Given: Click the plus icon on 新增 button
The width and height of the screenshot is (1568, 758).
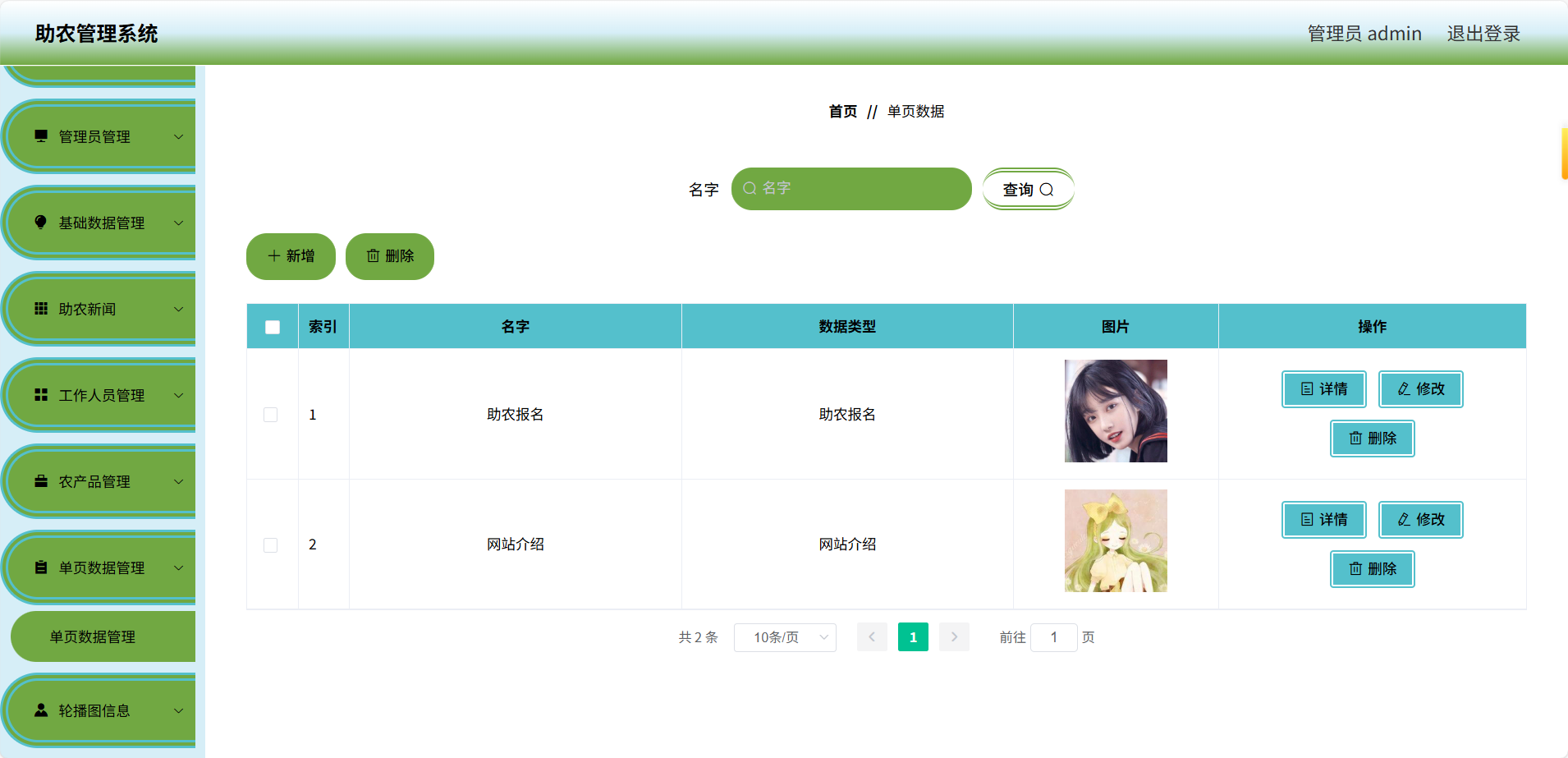Looking at the screenshot, I should click(x=274, y=256).
